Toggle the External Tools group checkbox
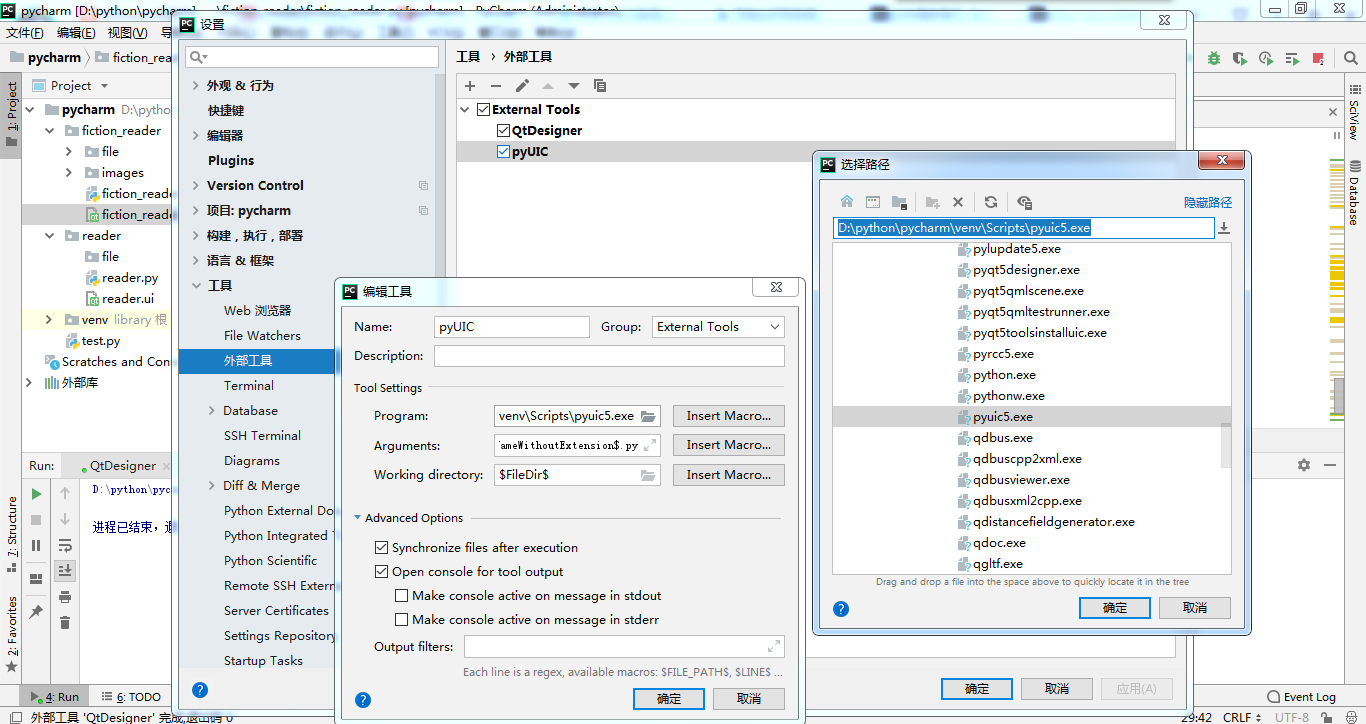 [x=484, y=109]
